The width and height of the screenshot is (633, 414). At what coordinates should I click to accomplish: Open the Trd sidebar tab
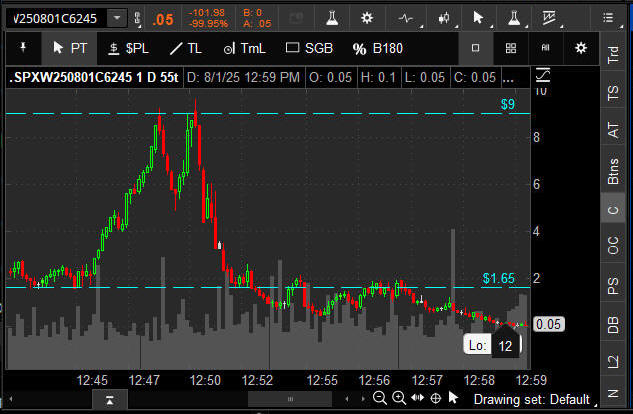tap(613, 54)
